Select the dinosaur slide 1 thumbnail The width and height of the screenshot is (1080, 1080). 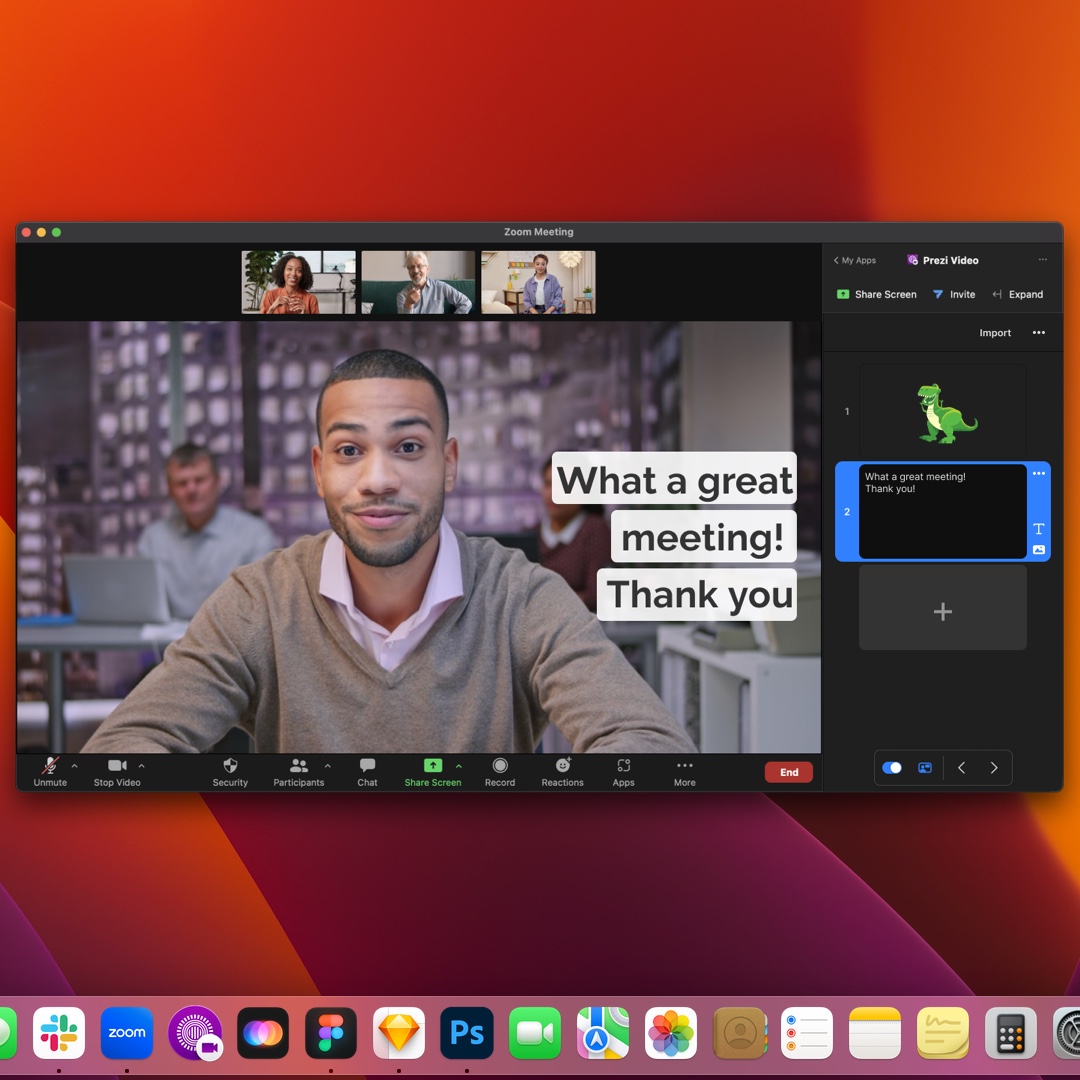[x=942, y=411]
